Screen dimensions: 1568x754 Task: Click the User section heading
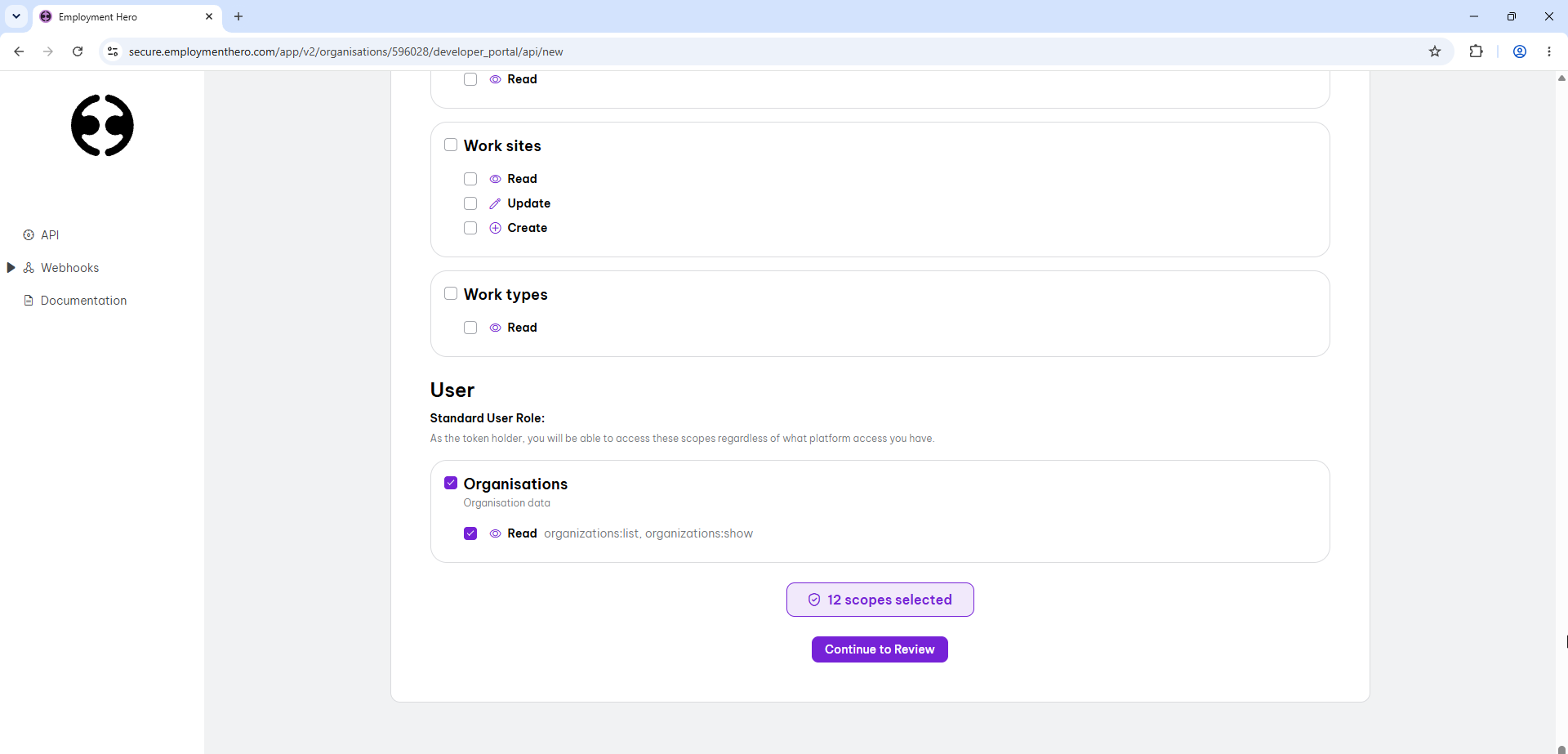452,390
